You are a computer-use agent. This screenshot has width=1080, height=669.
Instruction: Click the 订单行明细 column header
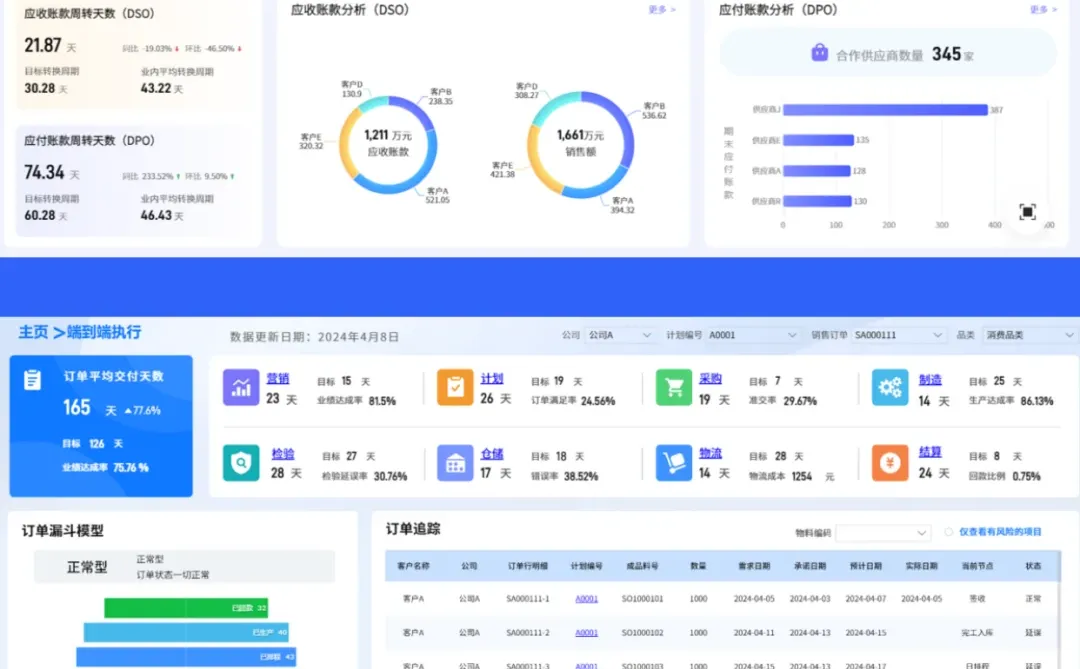[528, 566]
